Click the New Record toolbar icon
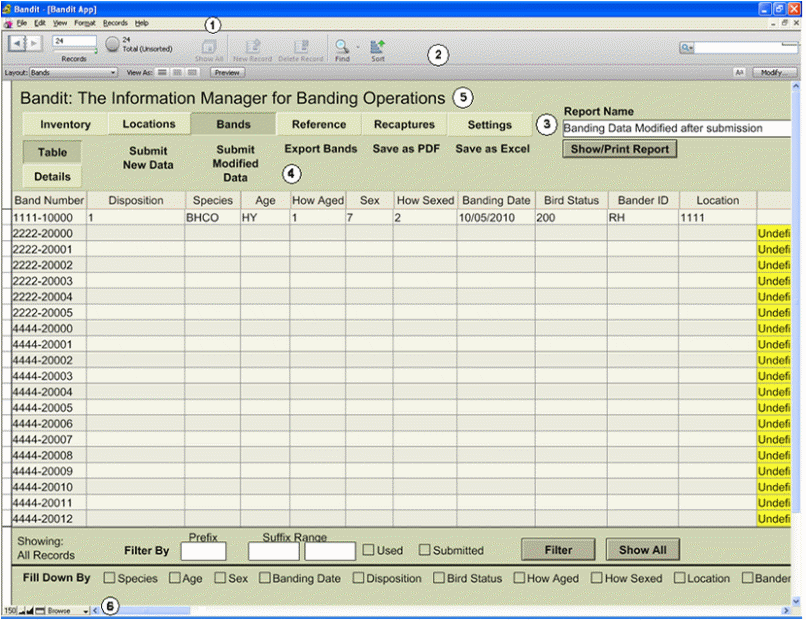The height and width of the screenshot is (620, 806). tap(252, 46)
